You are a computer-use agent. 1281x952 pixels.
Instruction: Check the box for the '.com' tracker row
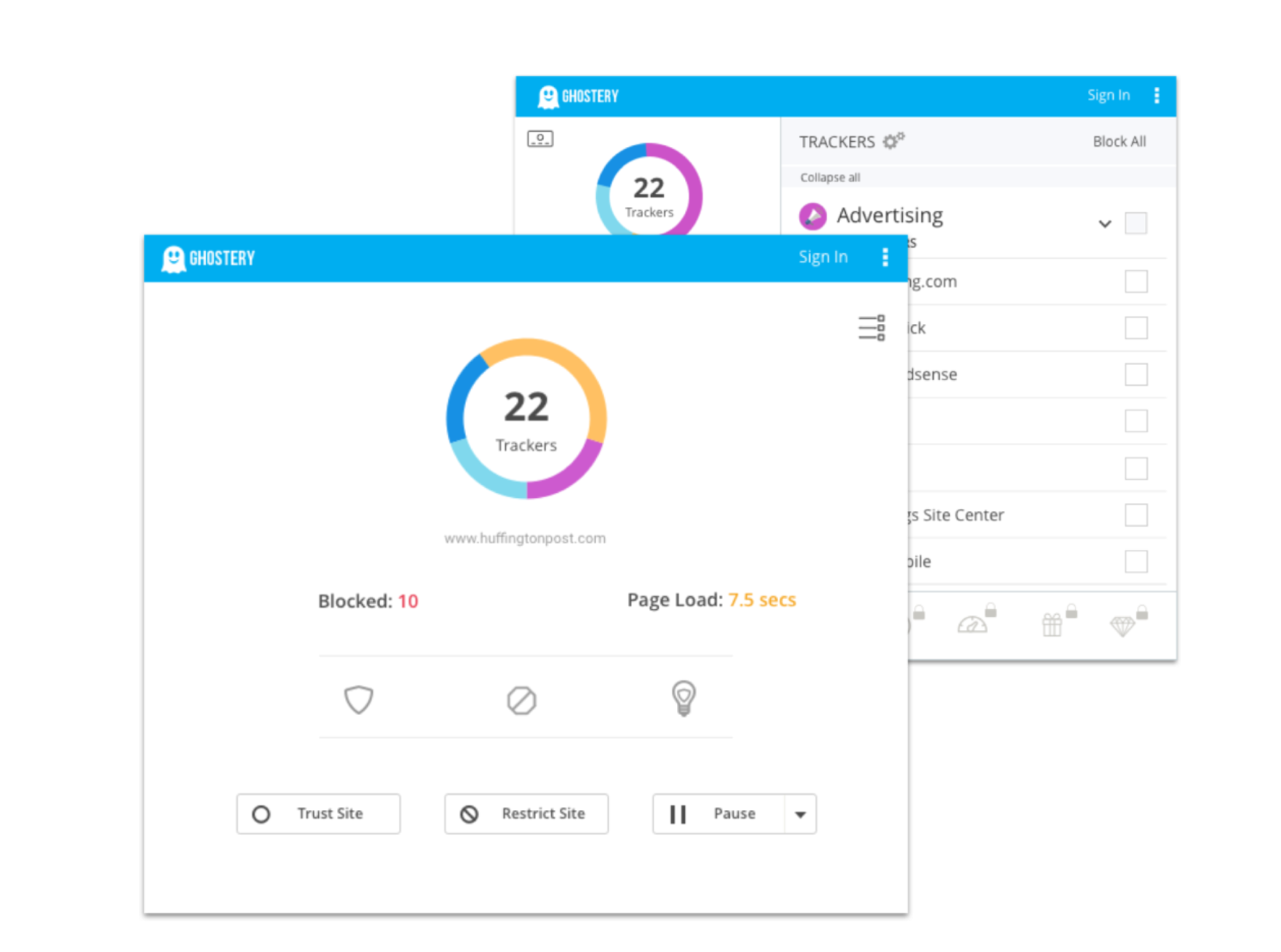click(x=1135, y=282)
